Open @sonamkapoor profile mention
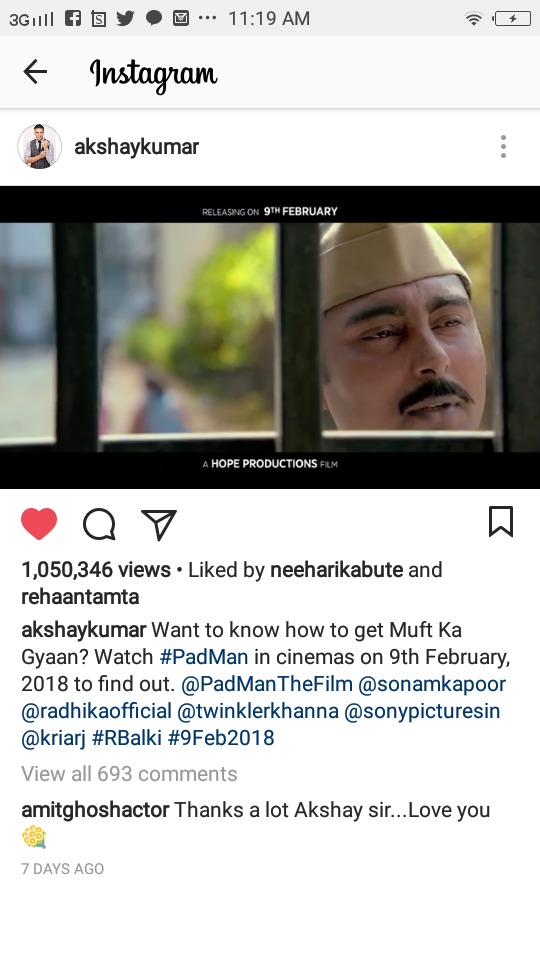 pos(432,684)
